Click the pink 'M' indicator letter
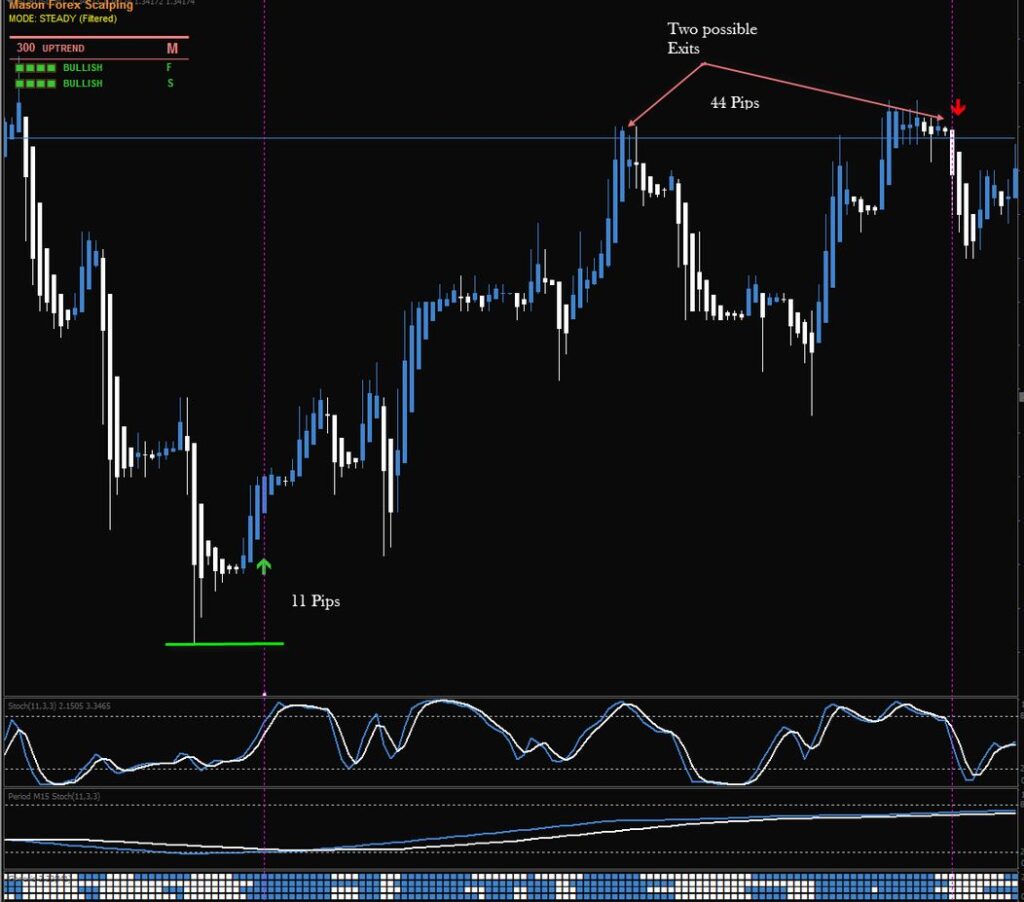The image size is (1024, 902). coord(172,48)
